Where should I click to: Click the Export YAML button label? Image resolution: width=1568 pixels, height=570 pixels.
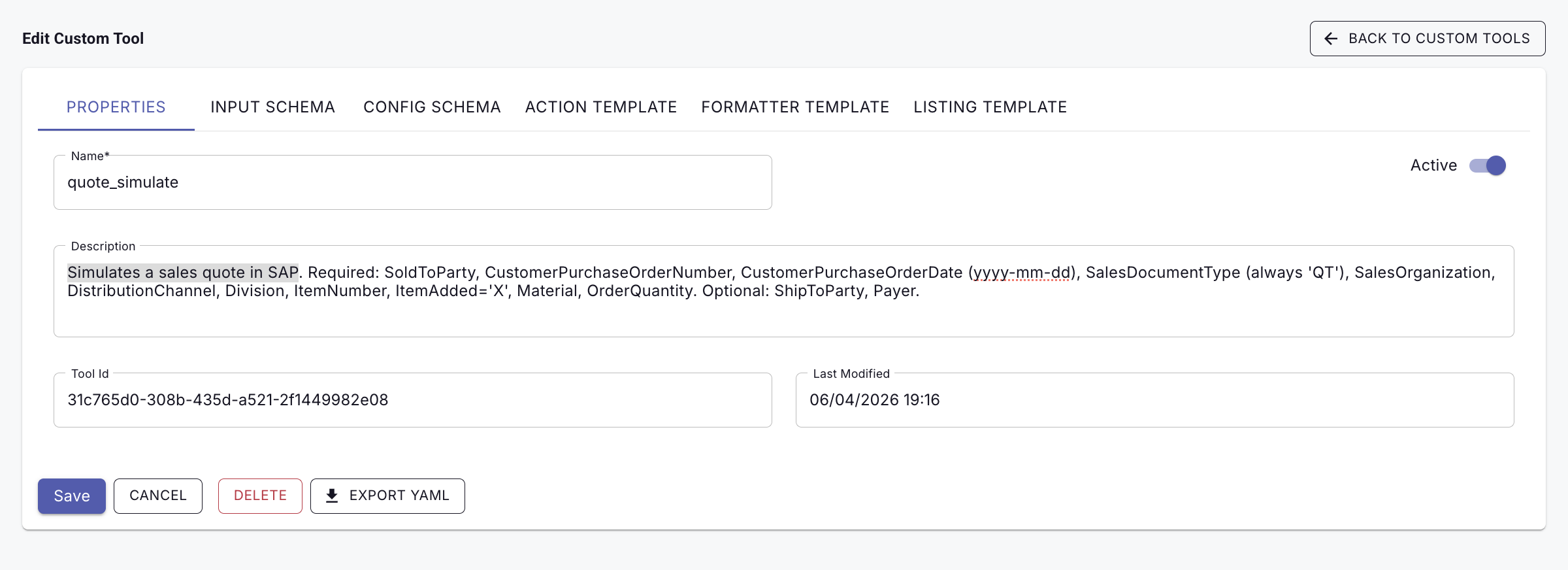click(399, 496)
